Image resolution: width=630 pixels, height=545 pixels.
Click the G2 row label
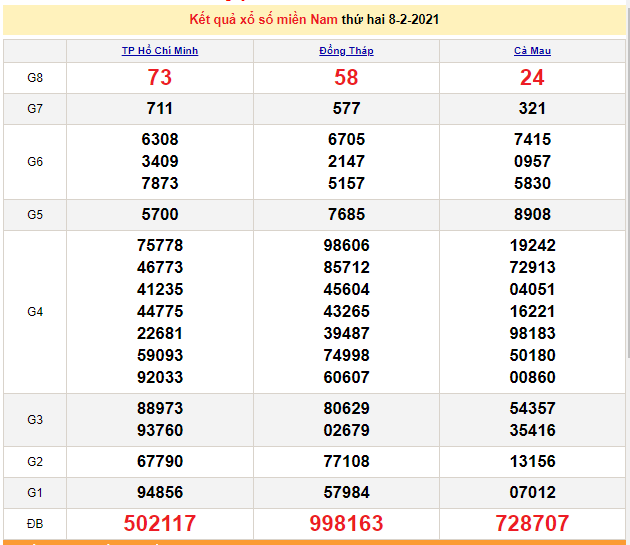coord(35,461)
